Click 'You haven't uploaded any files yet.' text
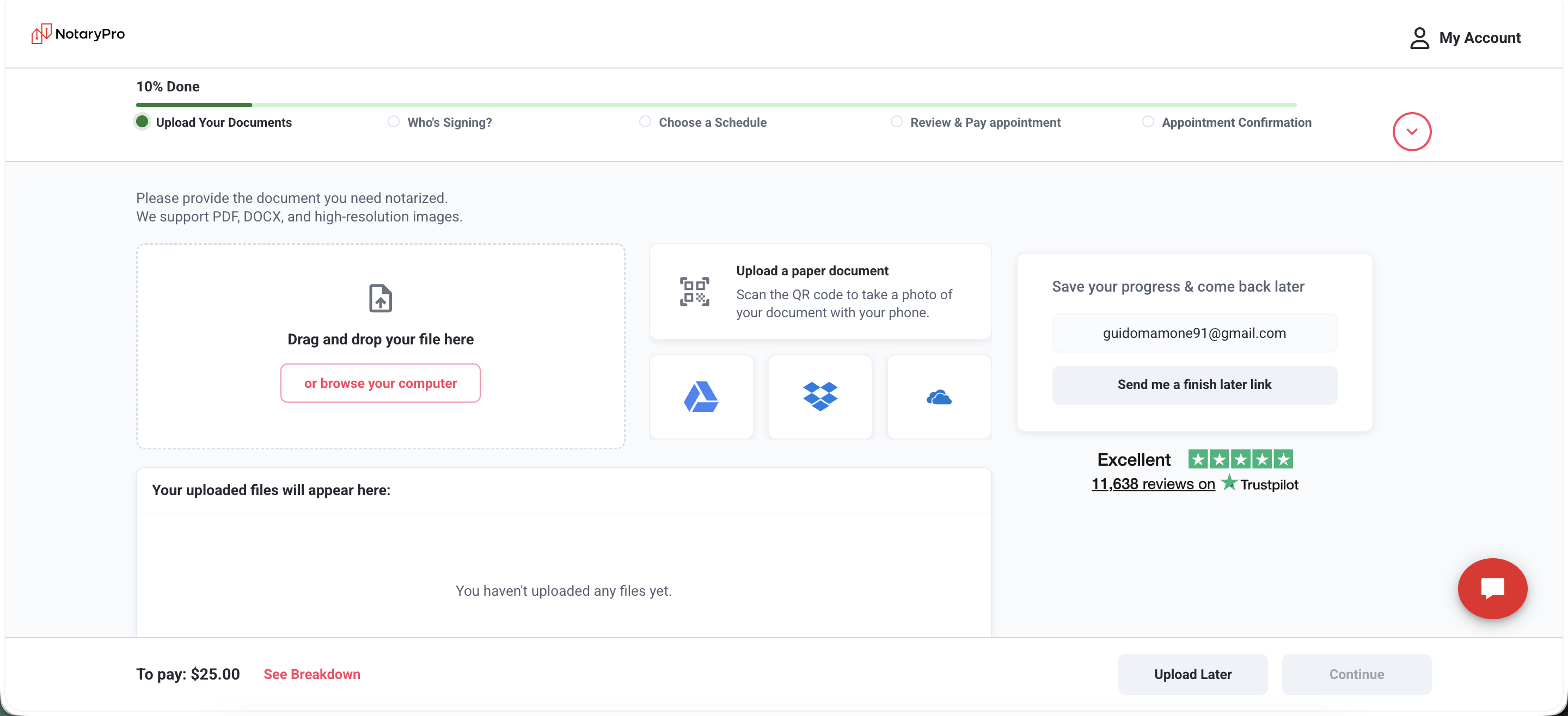The width and height of the screenshot is (1568, 716). (x=563, y=591)
